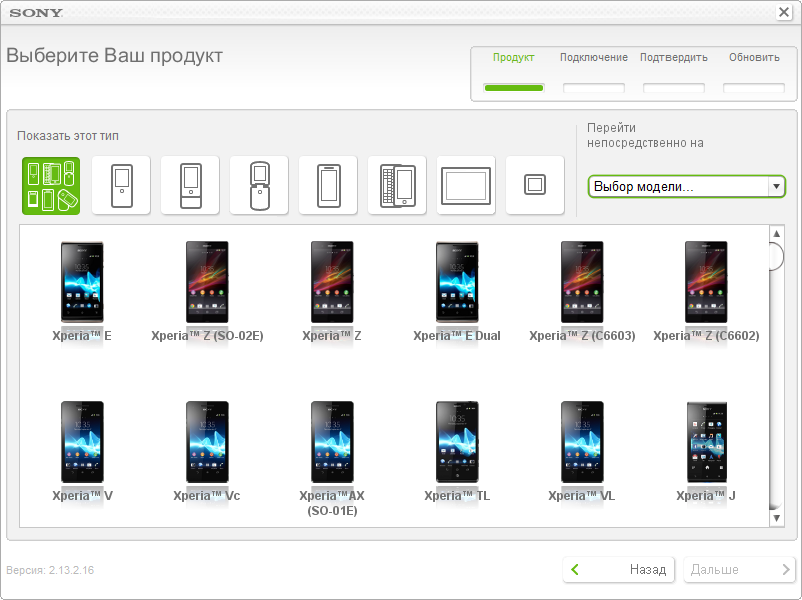Go to the 'Подтвердить' step tab

pyautogui.click(x=674, y=58)
